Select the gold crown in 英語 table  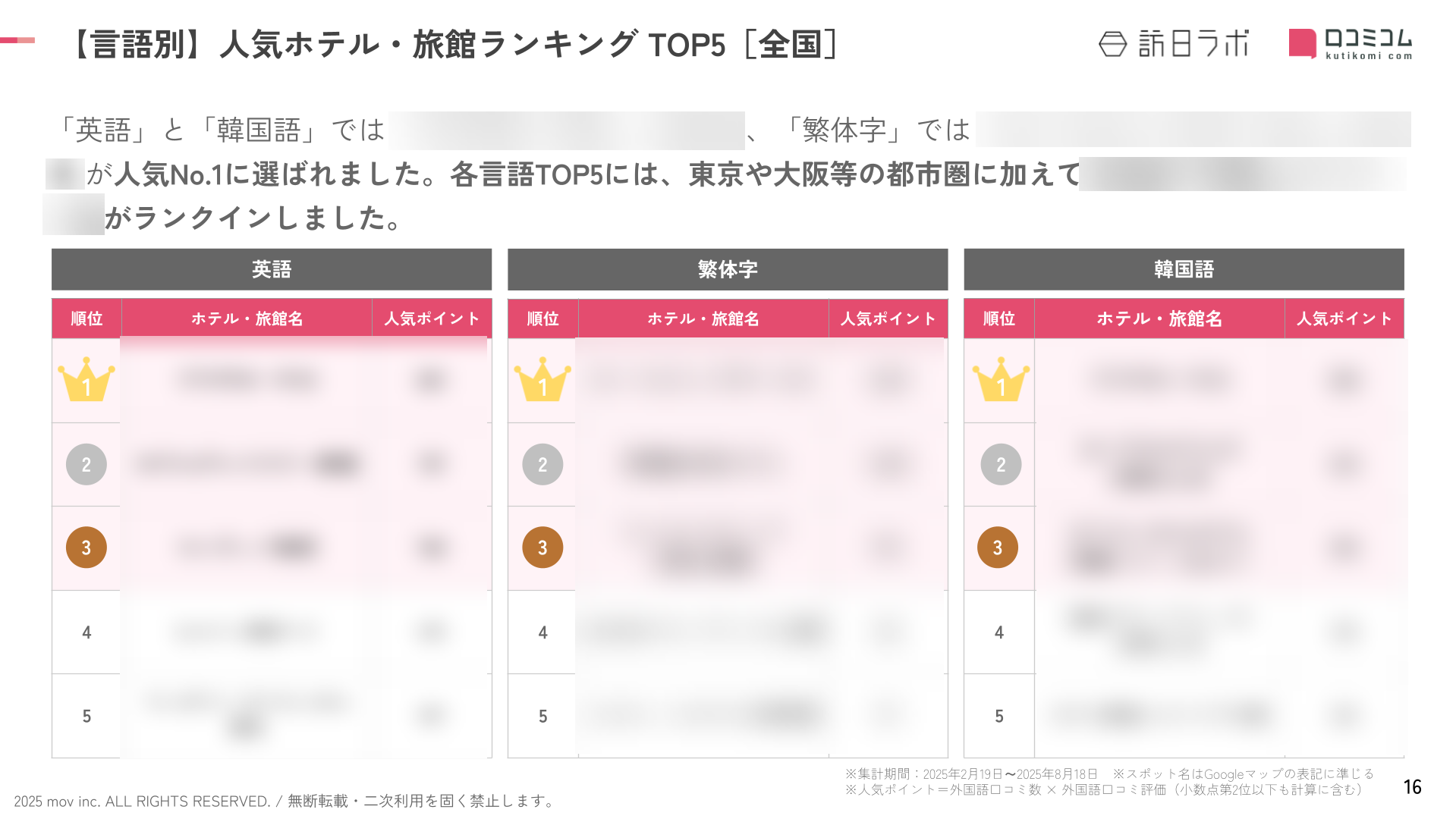pyautogui.click(x=86, y=379)
